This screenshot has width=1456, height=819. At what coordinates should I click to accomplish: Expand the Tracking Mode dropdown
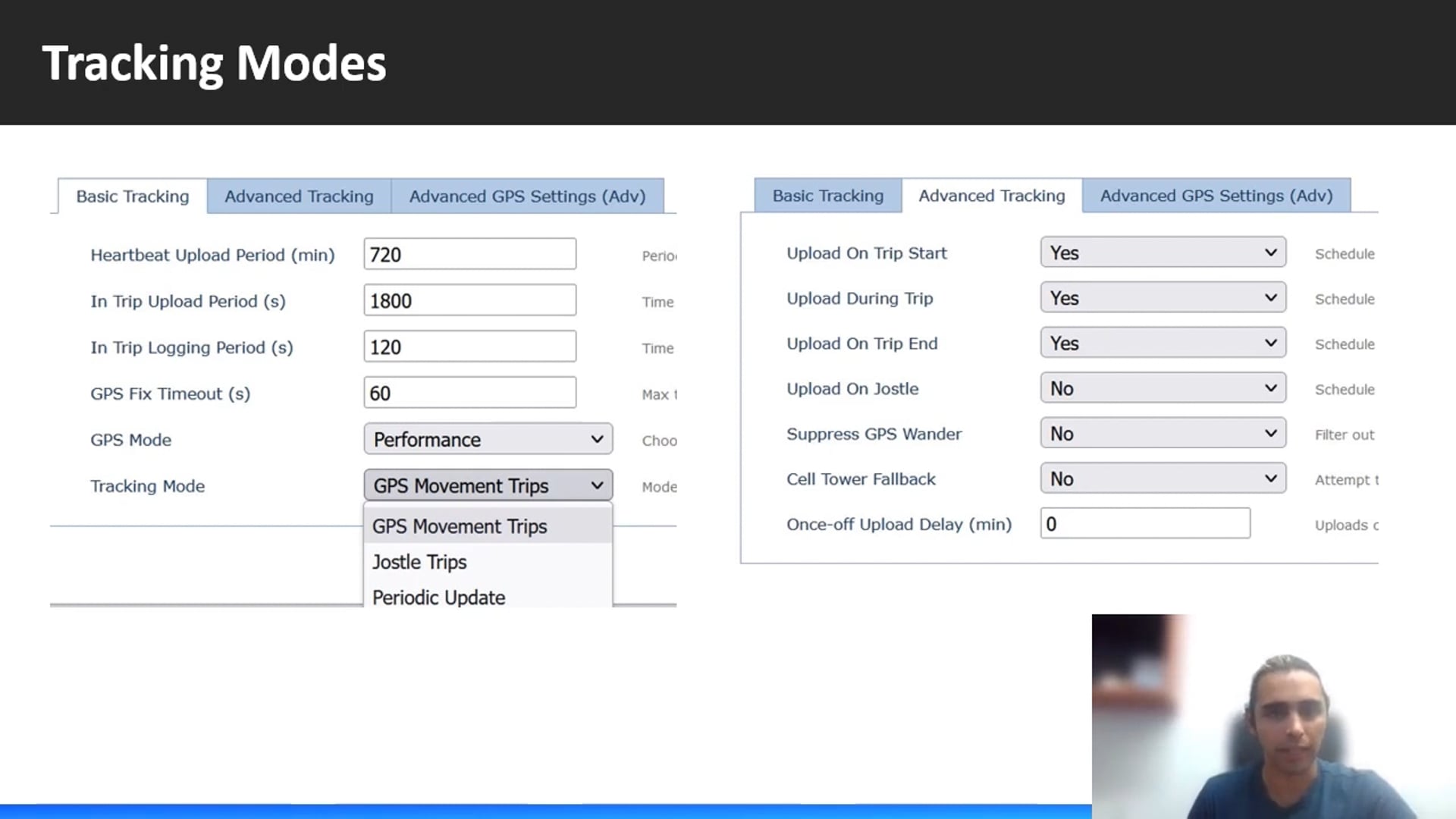point(488,485)
